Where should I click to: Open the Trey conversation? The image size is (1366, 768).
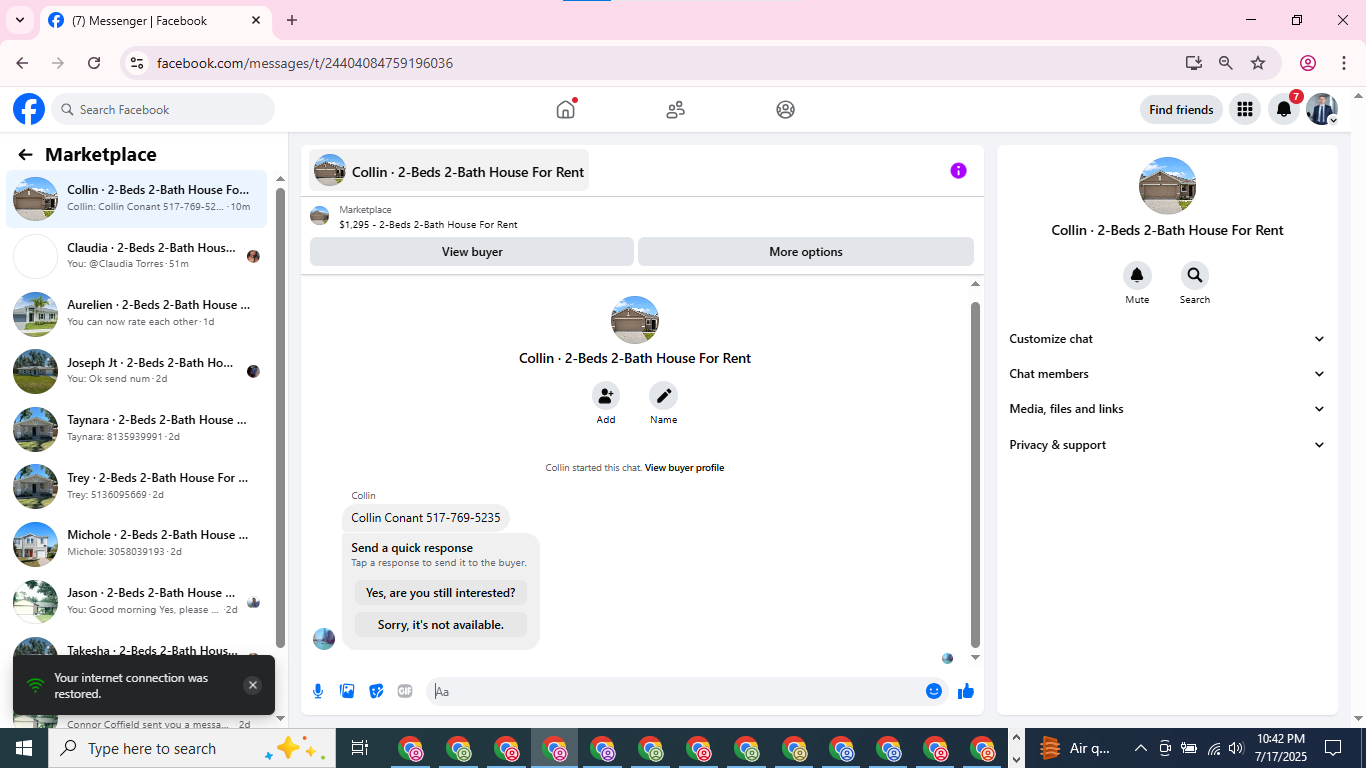(x=137, y=486)
